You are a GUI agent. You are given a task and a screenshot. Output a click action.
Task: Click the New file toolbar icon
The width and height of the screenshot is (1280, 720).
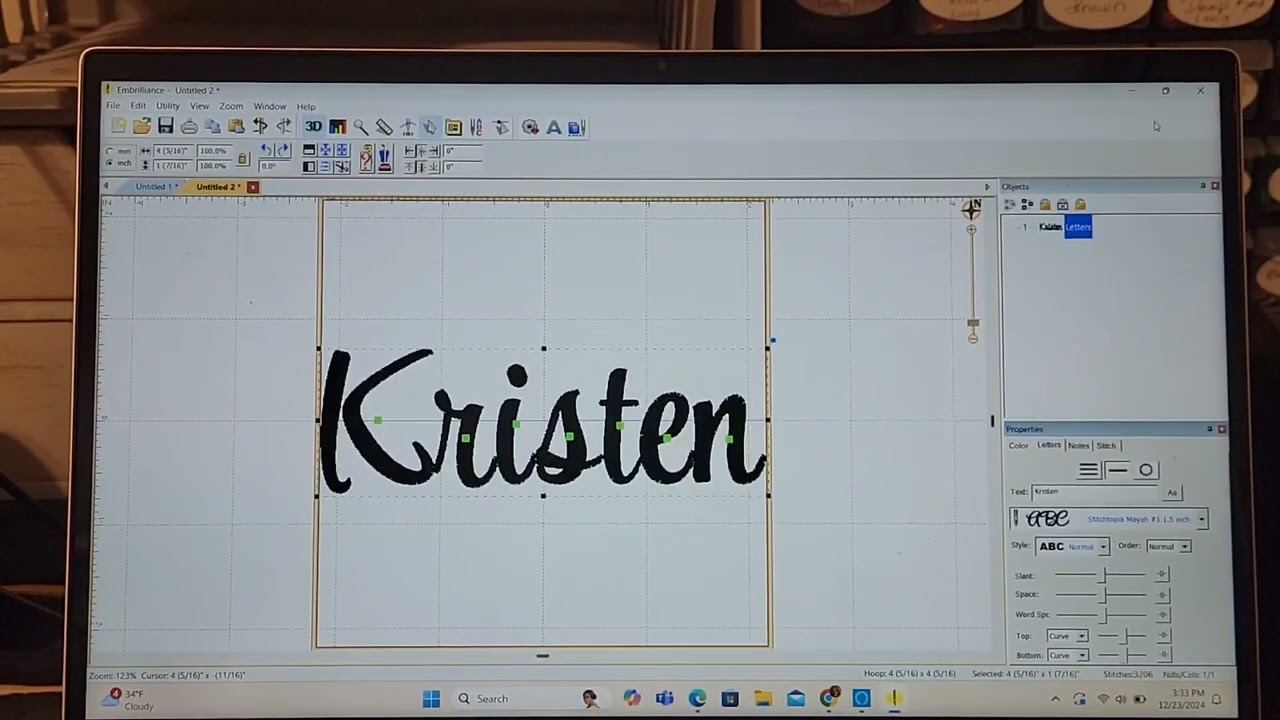tap(119, 127)
